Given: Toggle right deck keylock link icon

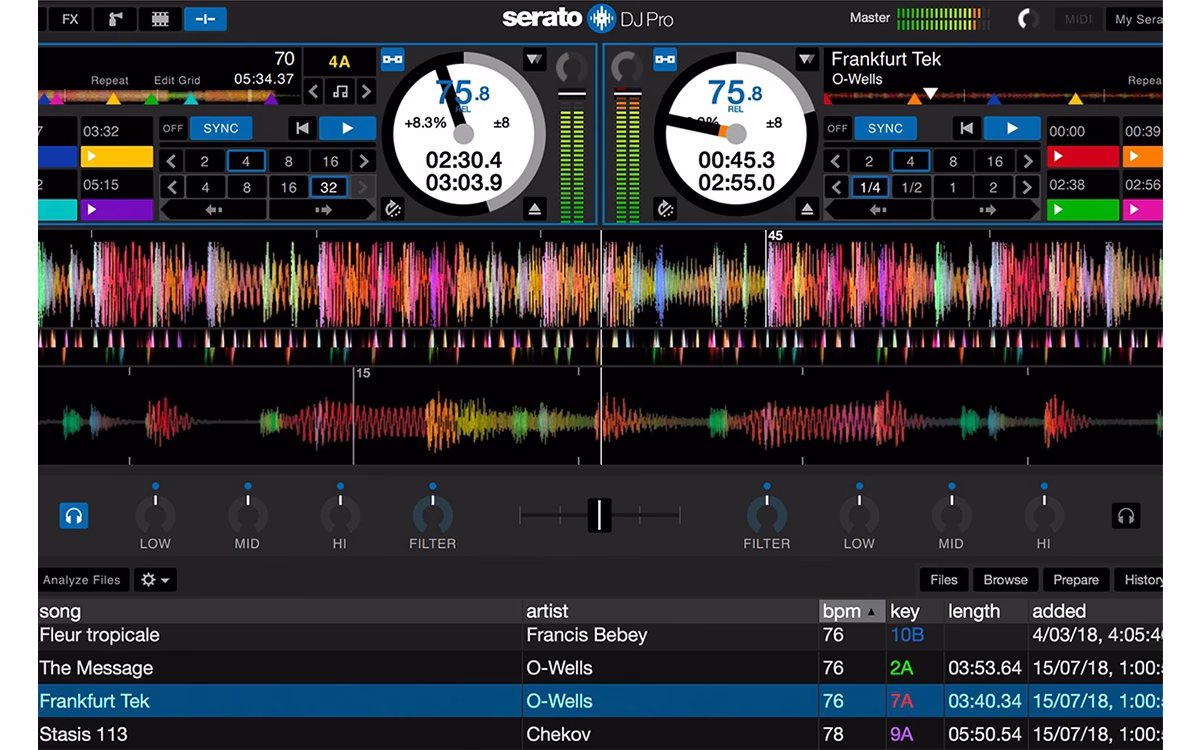Looking at the screenshot, I should click(665, 59).
